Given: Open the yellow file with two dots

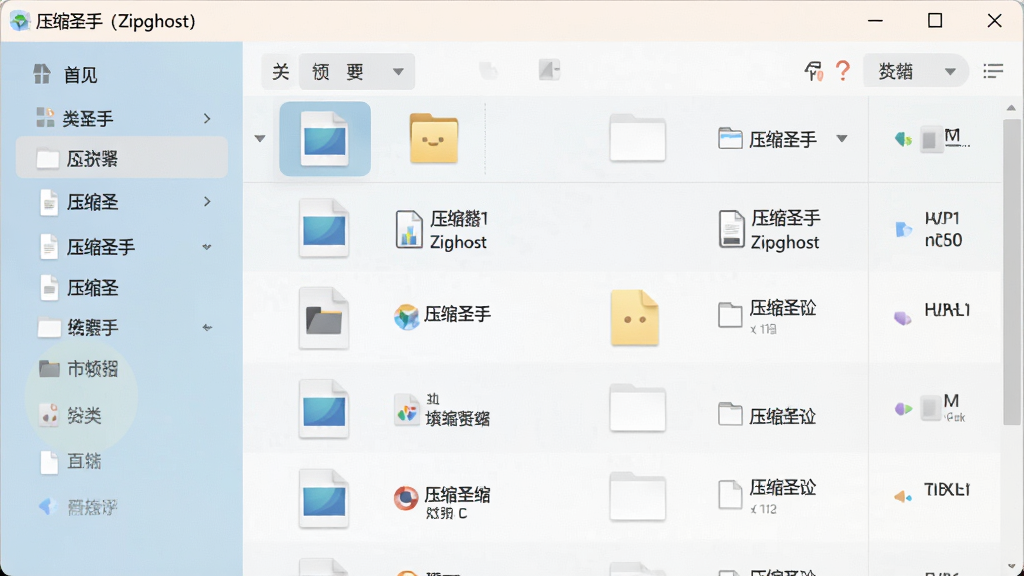Looking at the screenshot, I should pos(635,318).
